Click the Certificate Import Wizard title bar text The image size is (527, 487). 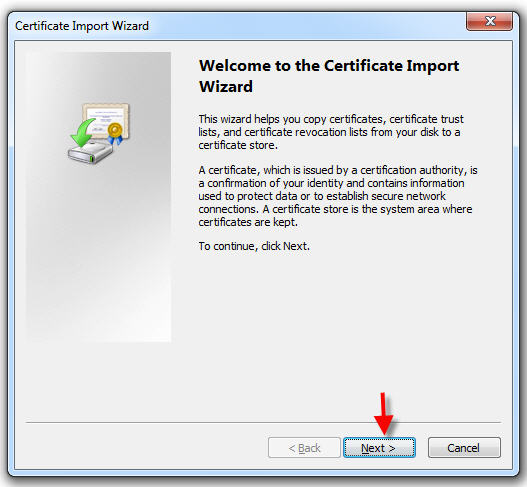[82, 26]
